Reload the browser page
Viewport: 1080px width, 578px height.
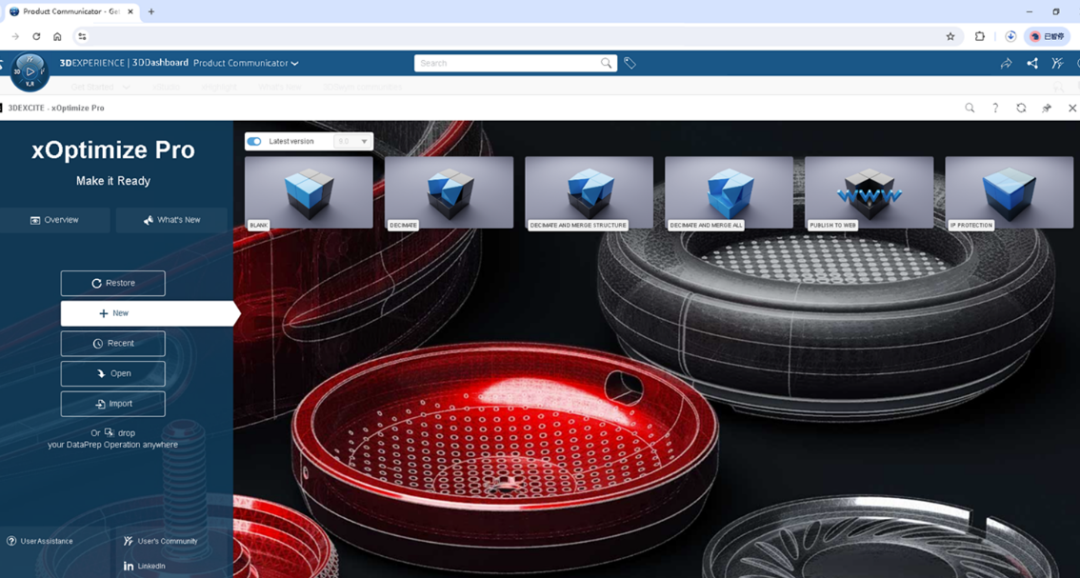tap(36, 37)
